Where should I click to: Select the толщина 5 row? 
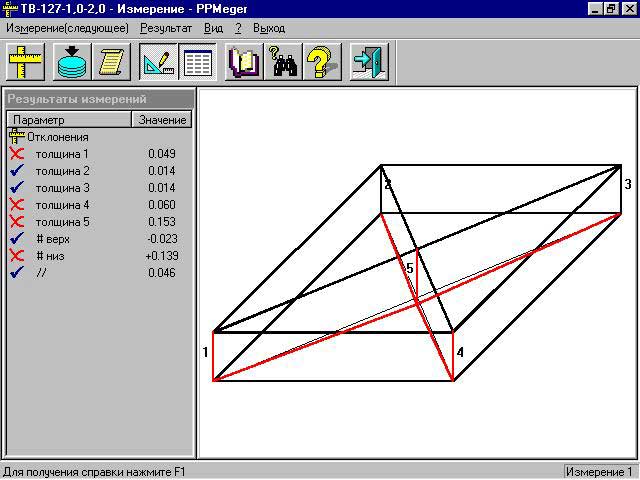click(100, 222)
